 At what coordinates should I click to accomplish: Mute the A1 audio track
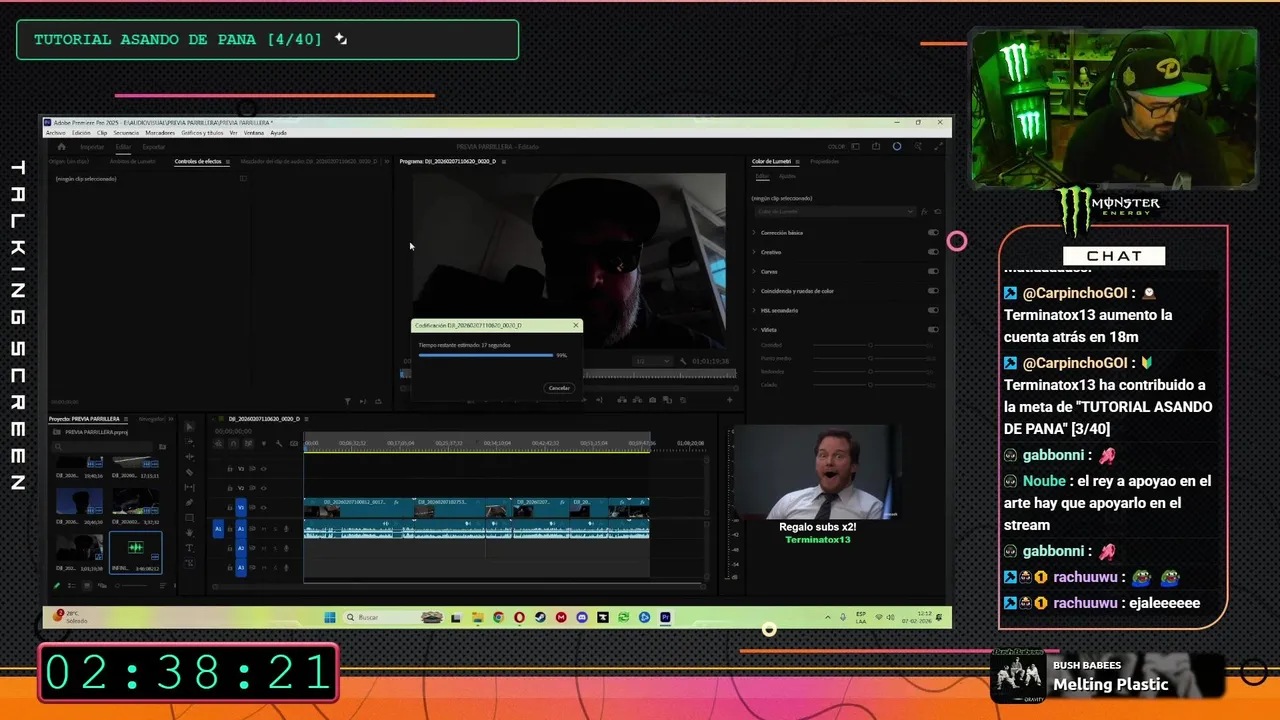click(x=264, y=529)
